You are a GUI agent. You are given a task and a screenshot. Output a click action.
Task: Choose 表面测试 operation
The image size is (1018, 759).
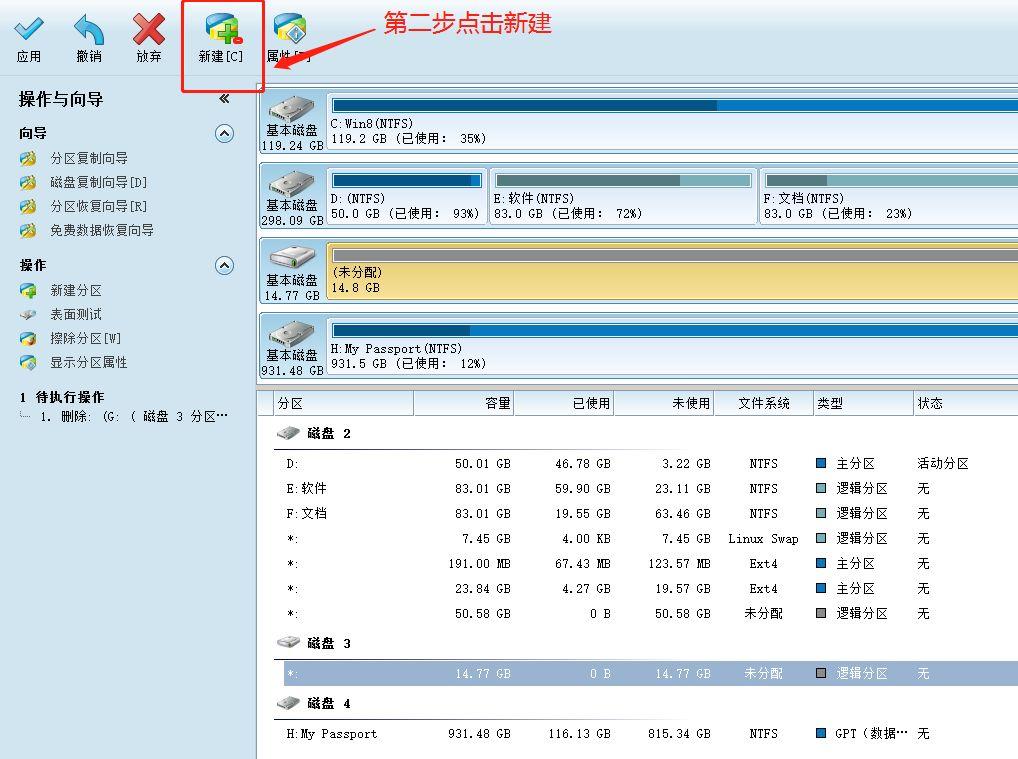pyautogui.click(x=76, y=314)
